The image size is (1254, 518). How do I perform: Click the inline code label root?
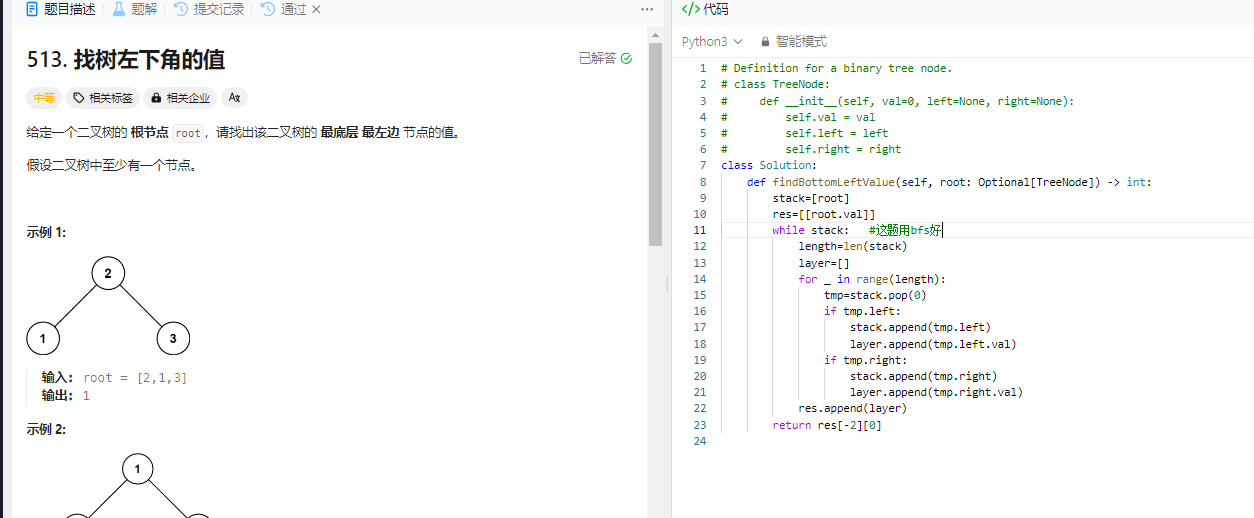pos(188,132)
